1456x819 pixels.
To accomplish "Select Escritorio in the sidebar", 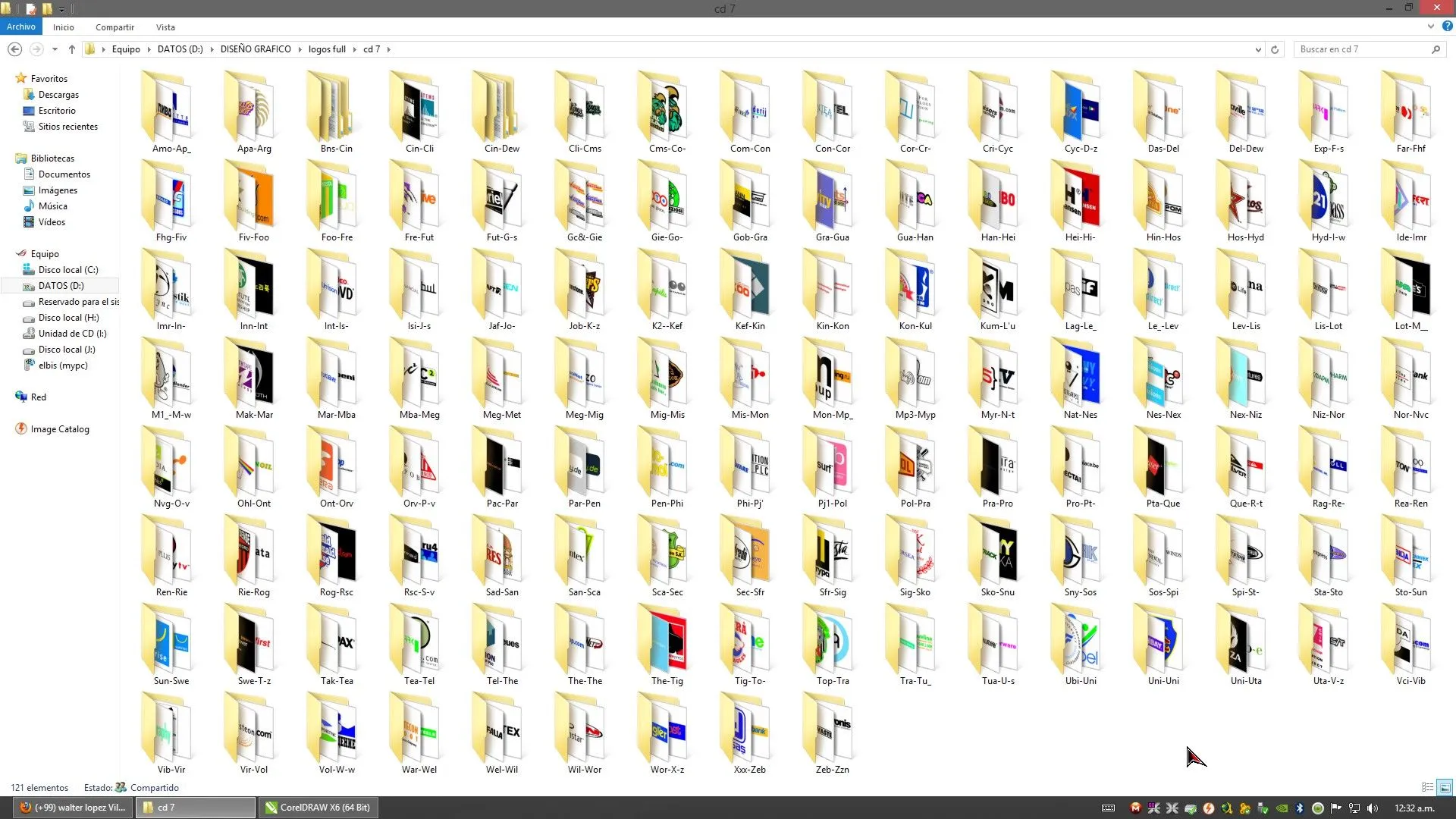I will [57, 111].
